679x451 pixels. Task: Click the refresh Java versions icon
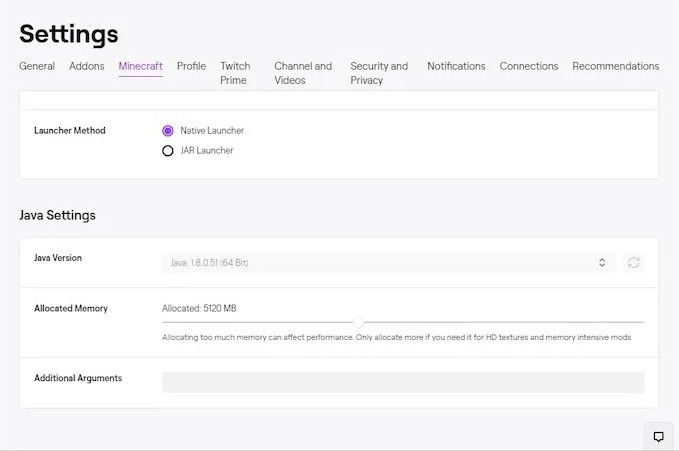[x=633, y=262]
